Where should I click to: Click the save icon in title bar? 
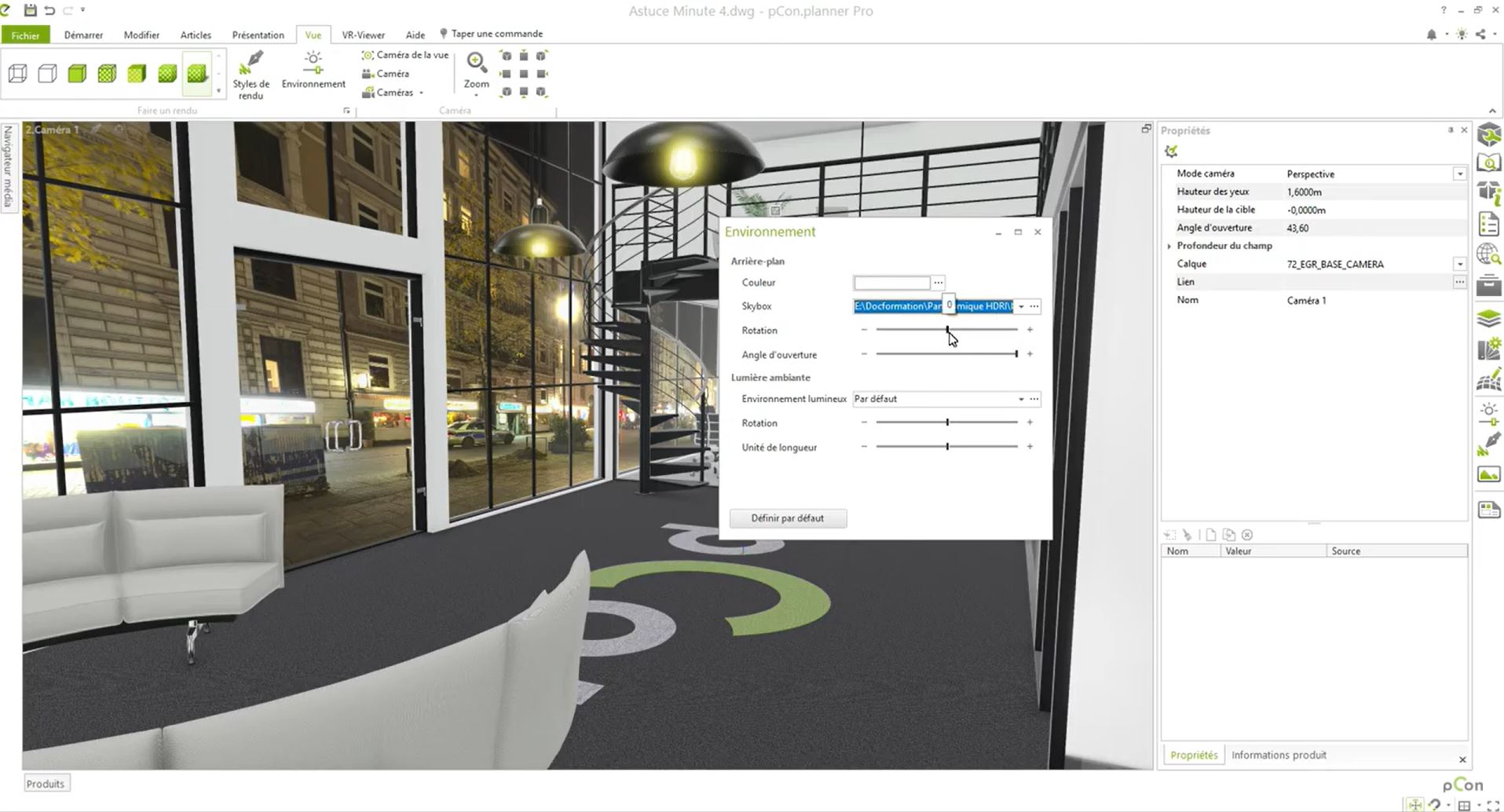[x=30, y=10]
